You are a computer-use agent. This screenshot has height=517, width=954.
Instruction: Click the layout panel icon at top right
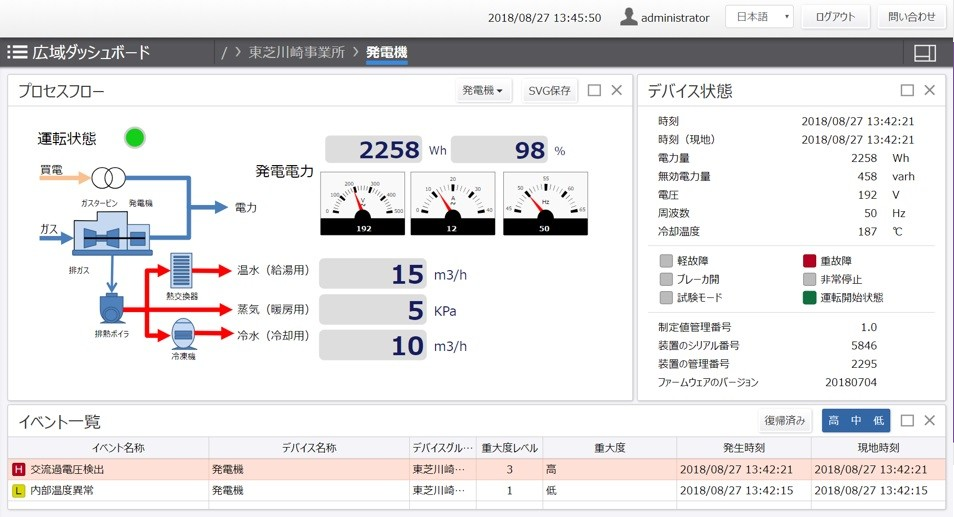925,53
